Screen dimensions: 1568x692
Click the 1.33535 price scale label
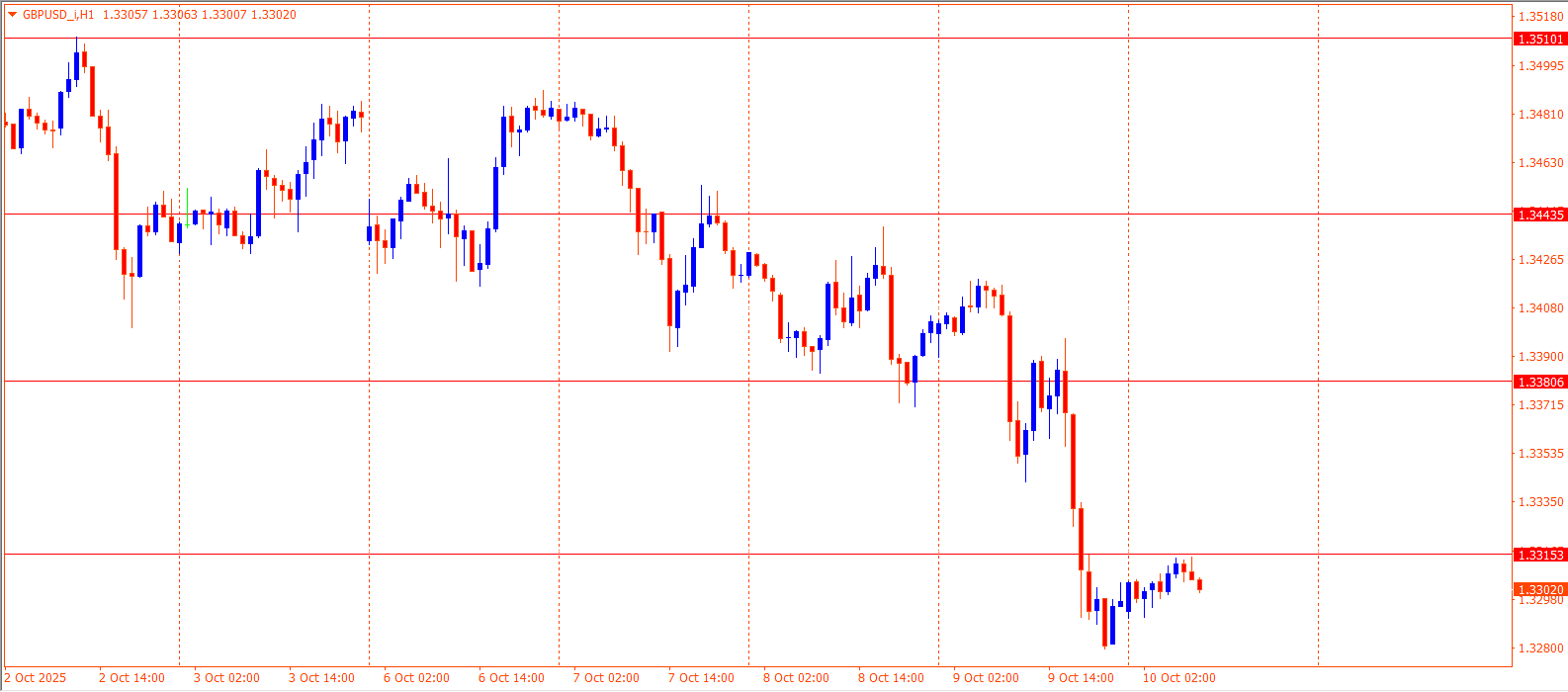click(x=1540, y=454)
